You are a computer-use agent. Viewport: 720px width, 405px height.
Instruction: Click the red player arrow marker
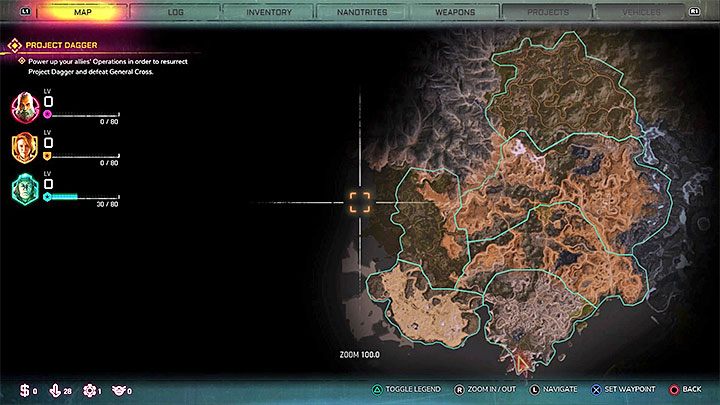pyautogui.click(x=522, y=363)
